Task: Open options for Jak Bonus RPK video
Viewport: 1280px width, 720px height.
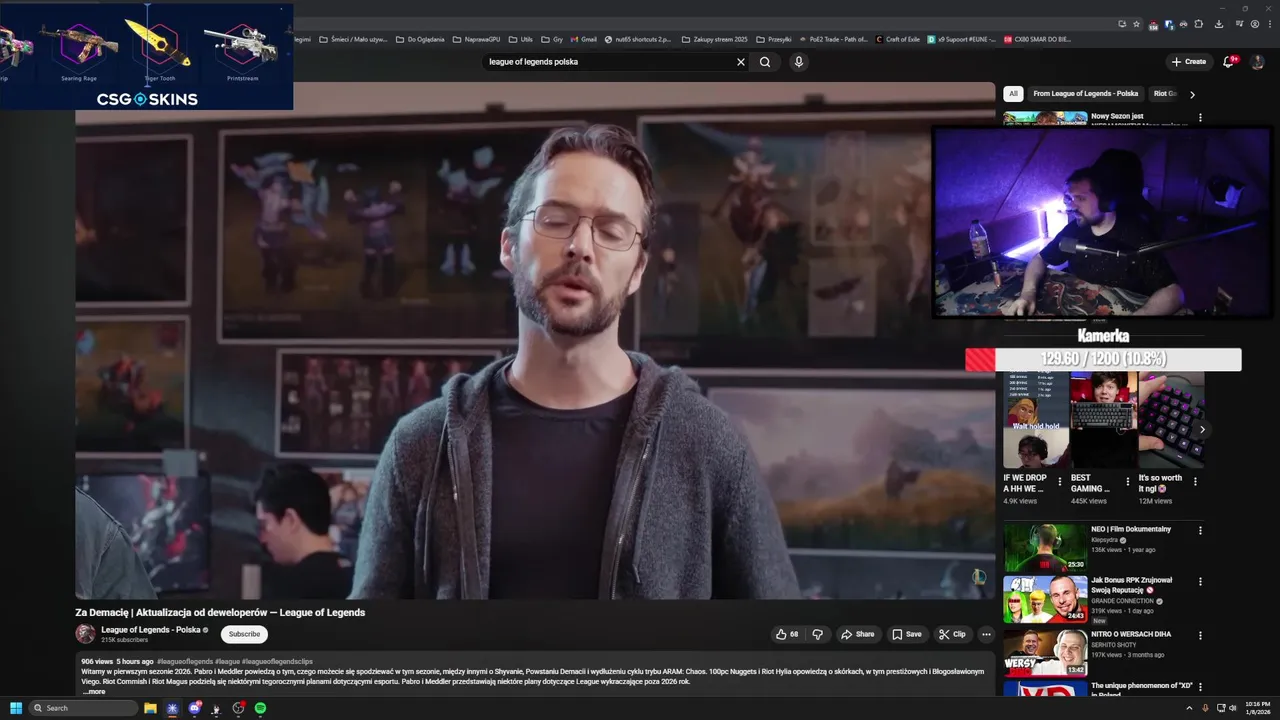Action: [1200, 581]
